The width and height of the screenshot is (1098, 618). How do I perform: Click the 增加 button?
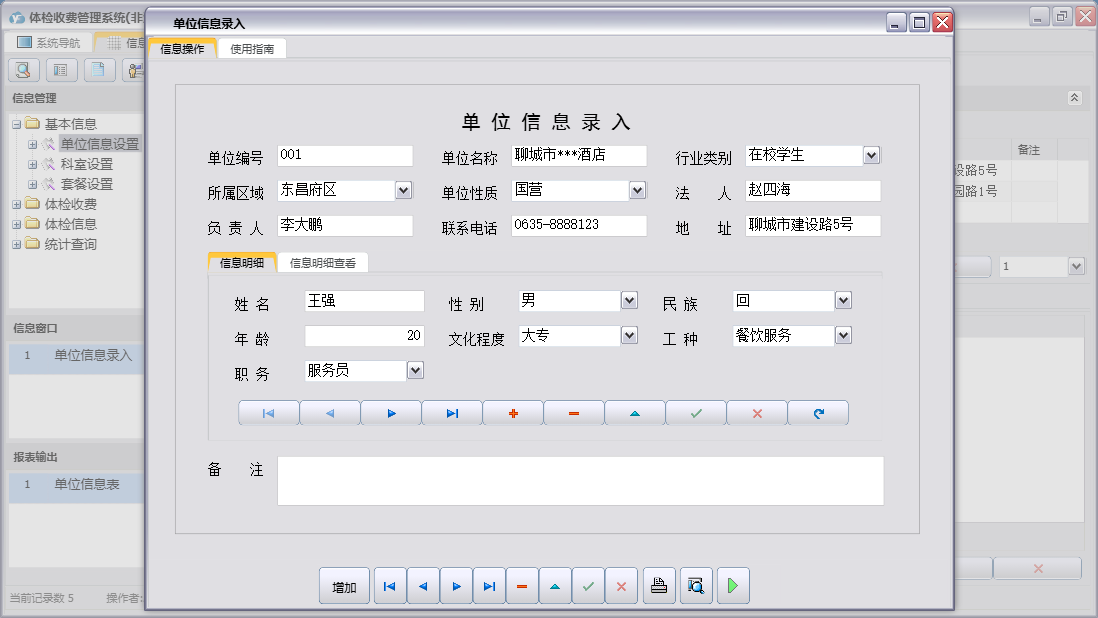tap(344, 587)
